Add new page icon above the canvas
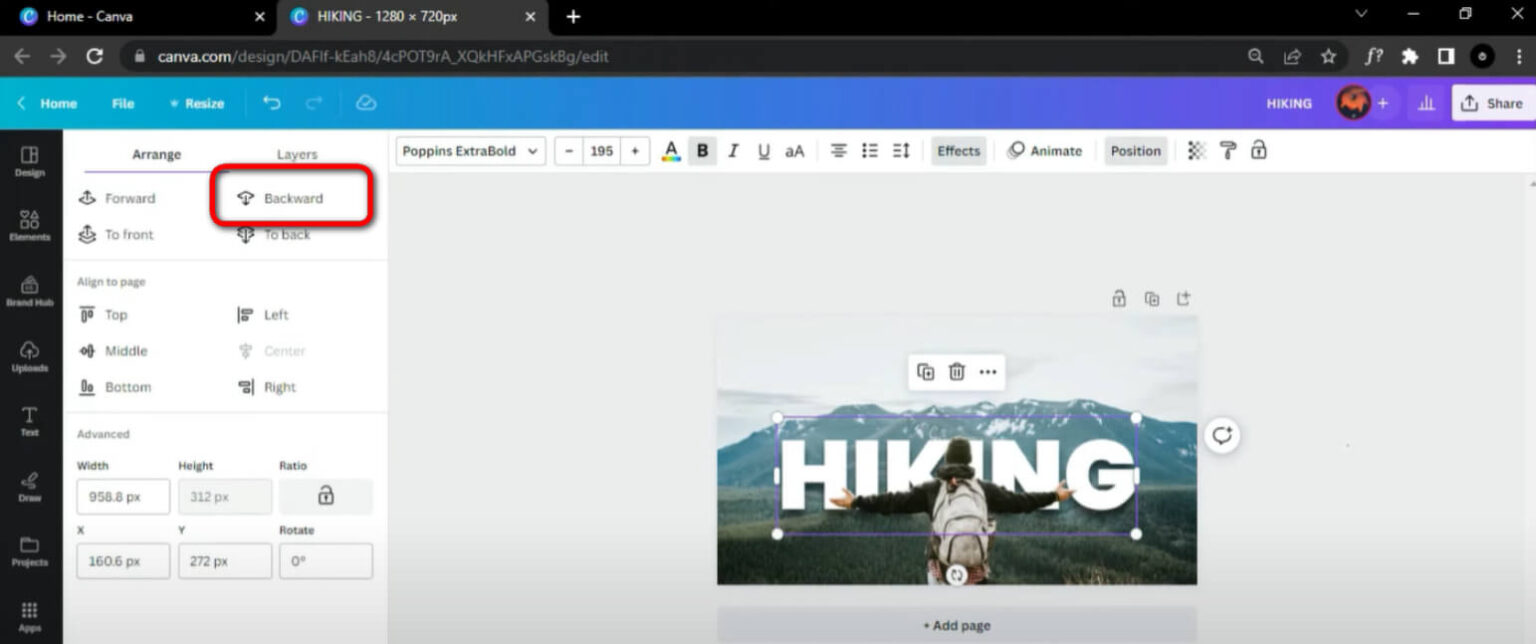This screenshot has width=1536, height=644. pos(1184,298)
